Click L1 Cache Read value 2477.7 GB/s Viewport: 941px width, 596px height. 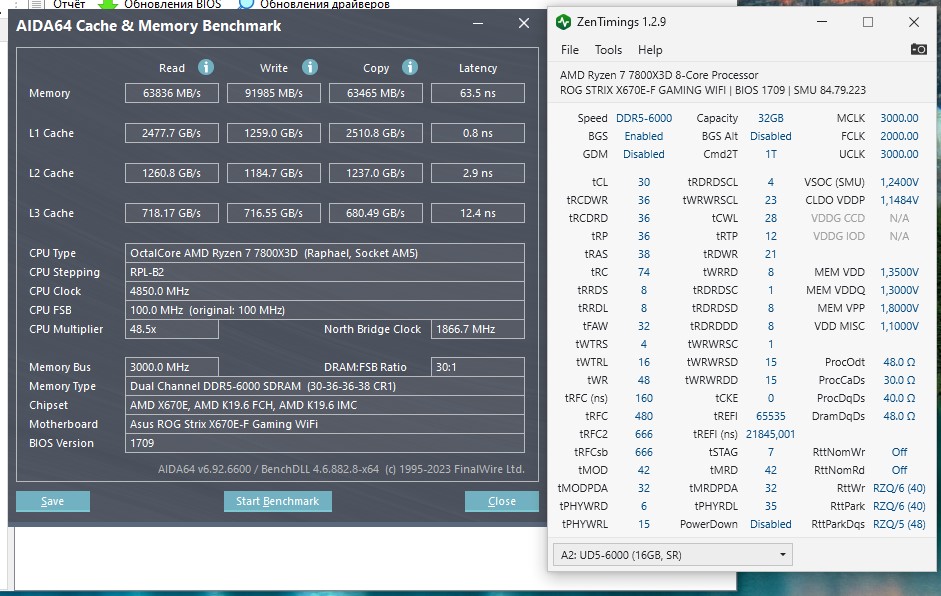172,133
